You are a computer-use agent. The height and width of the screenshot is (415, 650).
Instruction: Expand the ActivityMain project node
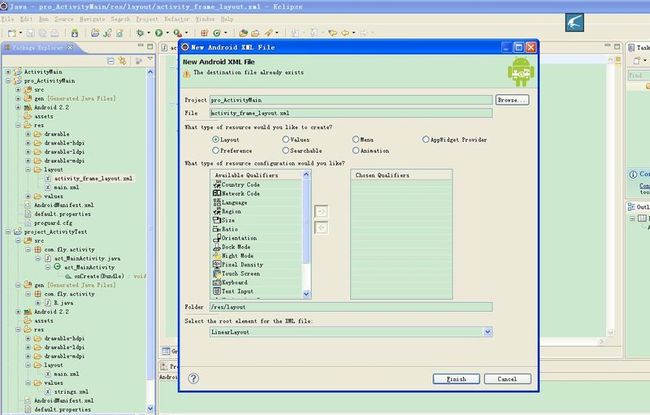point(8,72)
